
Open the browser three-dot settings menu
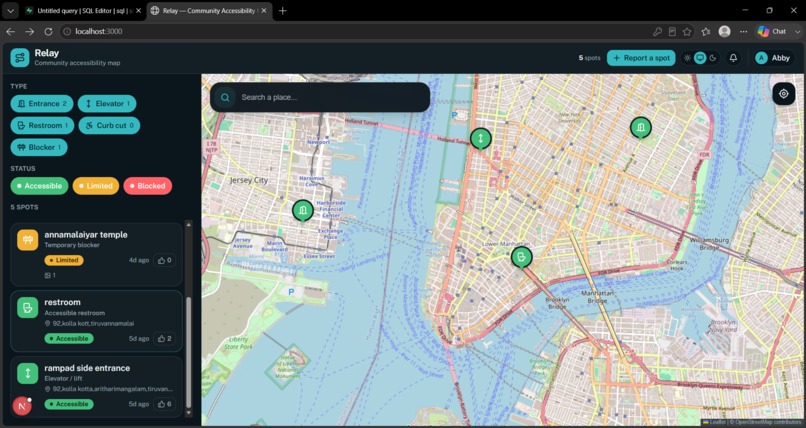click(743, 31)
